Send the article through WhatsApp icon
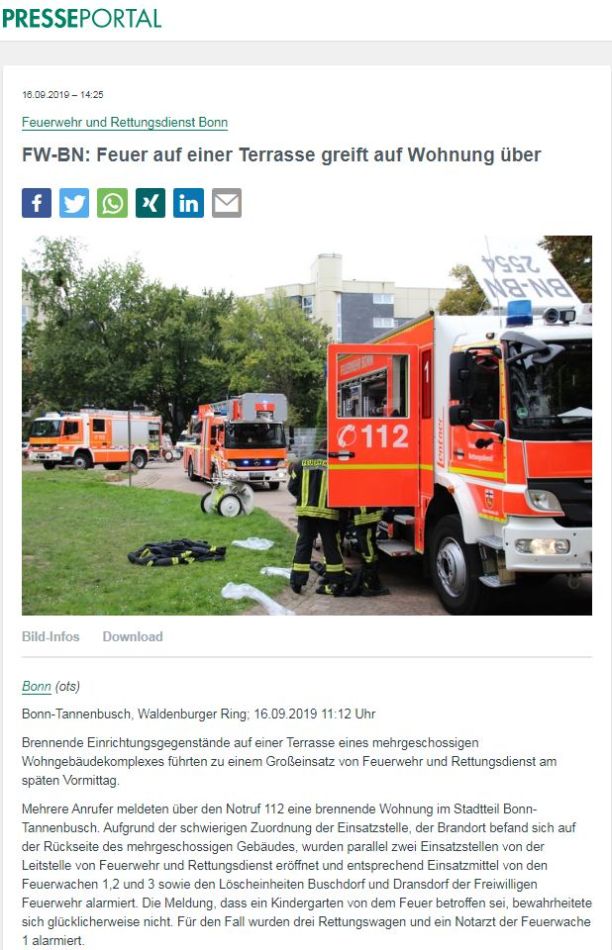612x950 pixels. 112,202
